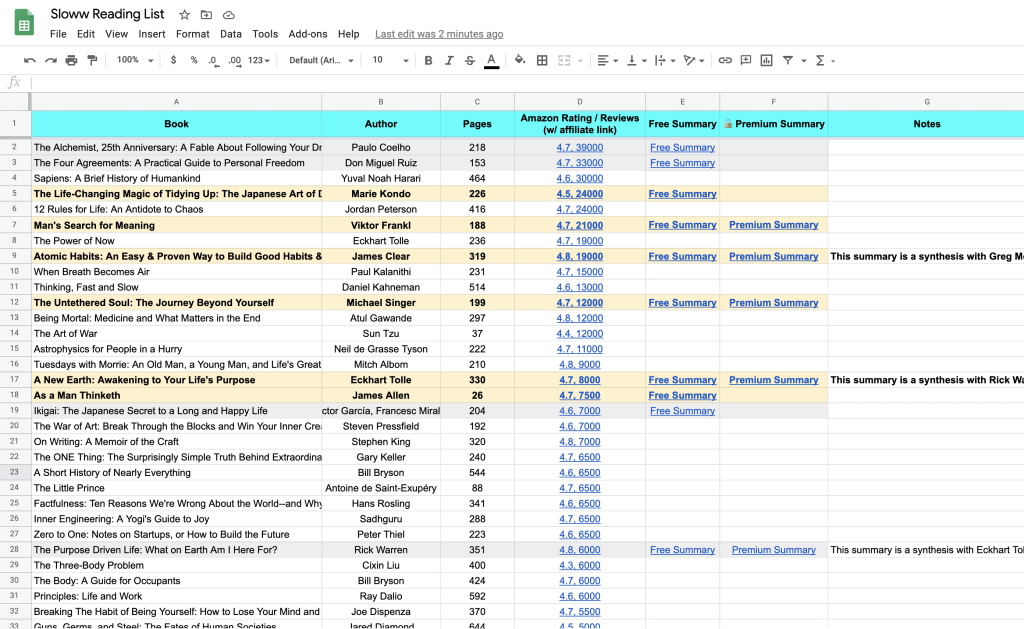Expand the font size dropdown showing 10
Image resolution: width=1024 pixels, height=629 pixels.
[390, 60]
